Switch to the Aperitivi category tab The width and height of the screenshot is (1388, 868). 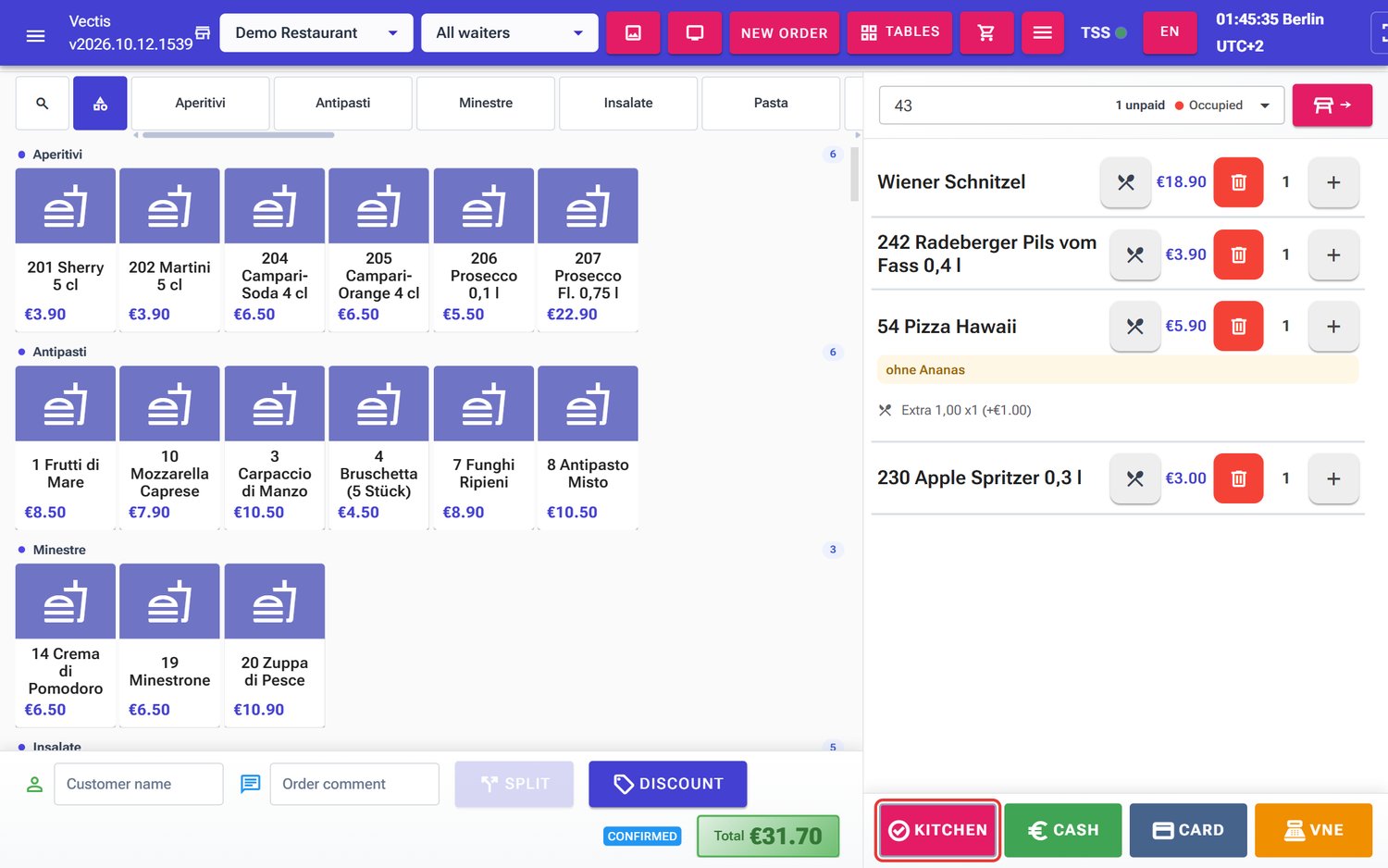pyautogui.click(x=200, y=103)
